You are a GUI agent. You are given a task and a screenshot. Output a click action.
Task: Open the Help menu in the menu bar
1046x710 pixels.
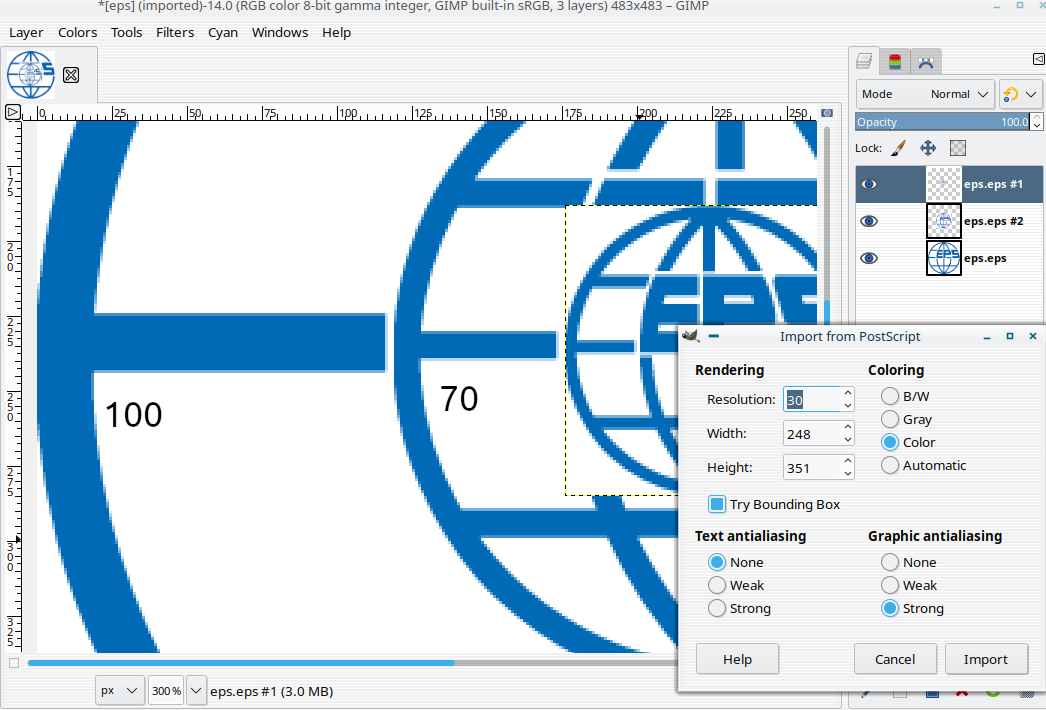(x=336, y=32)
